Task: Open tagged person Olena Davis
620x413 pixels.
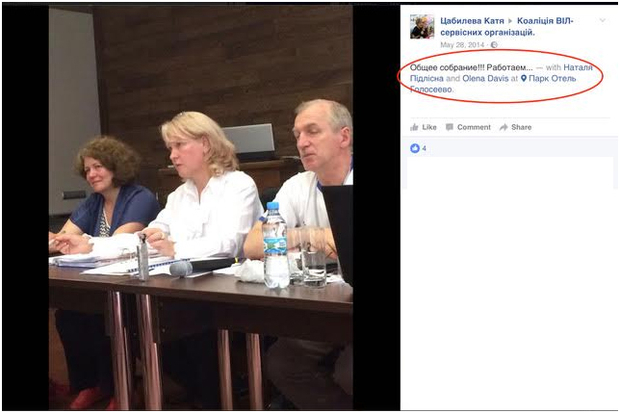Action: pos(485,78)
